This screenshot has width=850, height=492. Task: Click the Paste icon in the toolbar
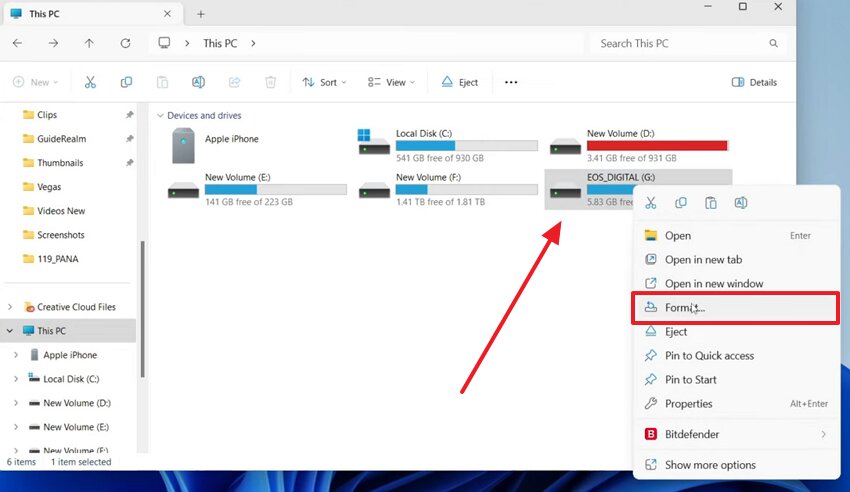tap(162, 82)
